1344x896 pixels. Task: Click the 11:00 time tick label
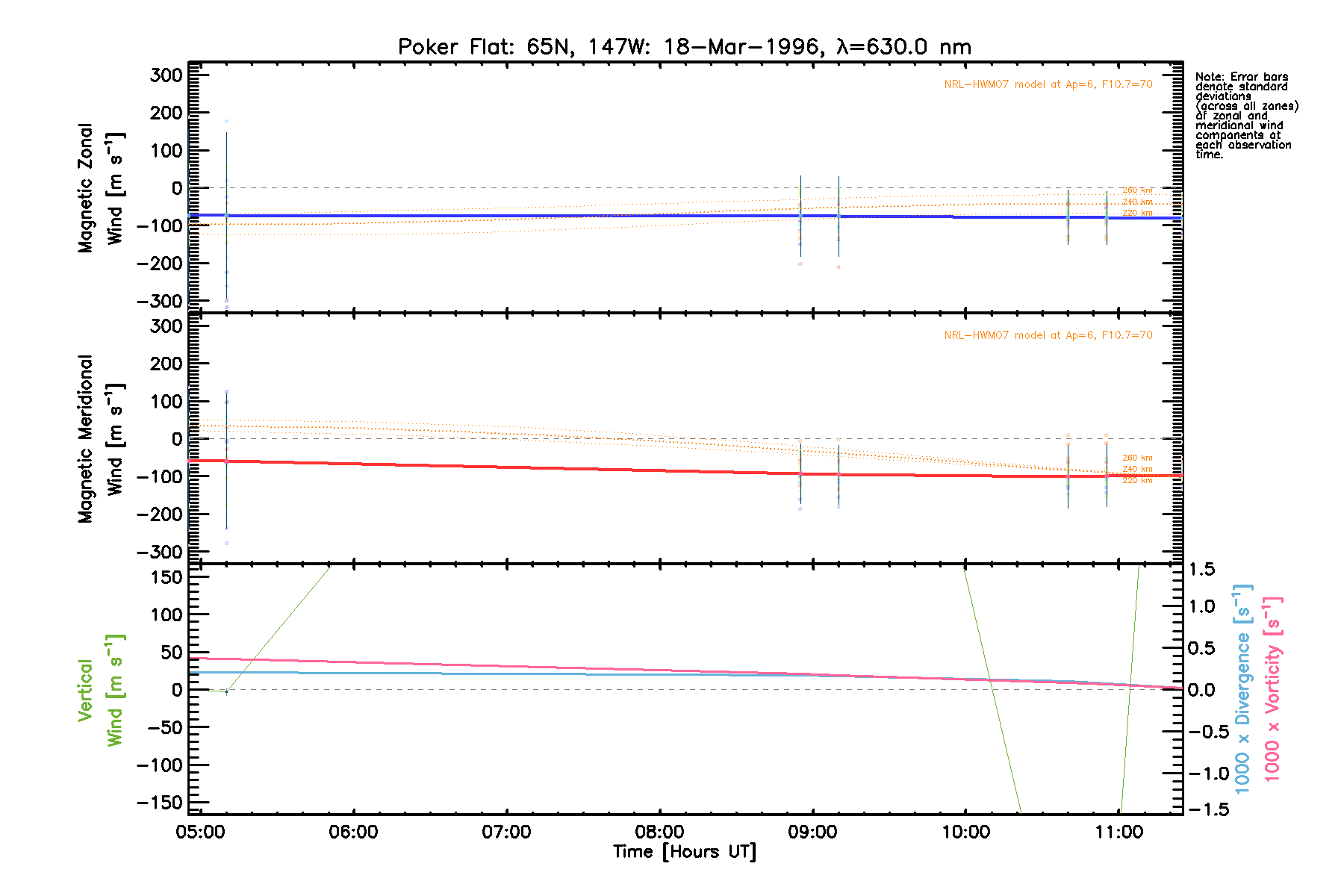pyautogui.click(x=1119, y=832)
